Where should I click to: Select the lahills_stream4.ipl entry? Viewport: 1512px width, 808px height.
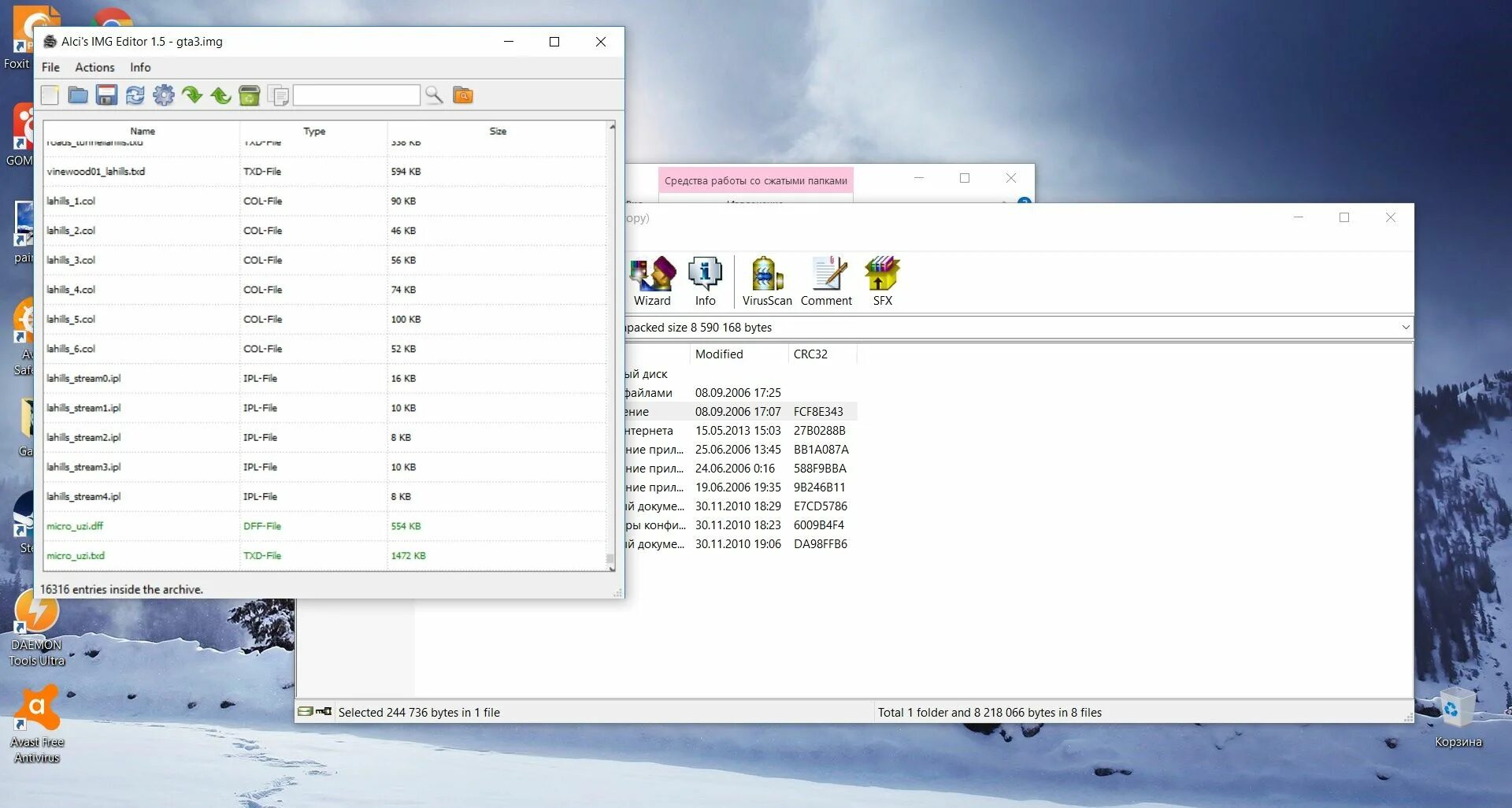(325, 496)
